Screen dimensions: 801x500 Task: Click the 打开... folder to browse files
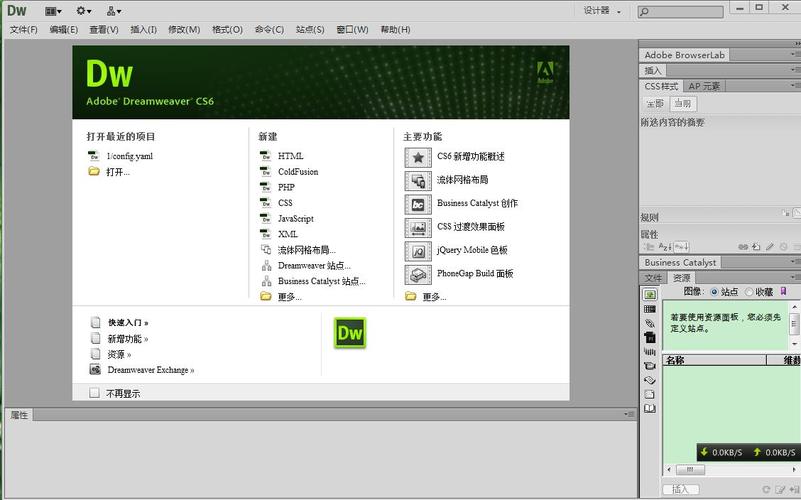pos(117,172)
